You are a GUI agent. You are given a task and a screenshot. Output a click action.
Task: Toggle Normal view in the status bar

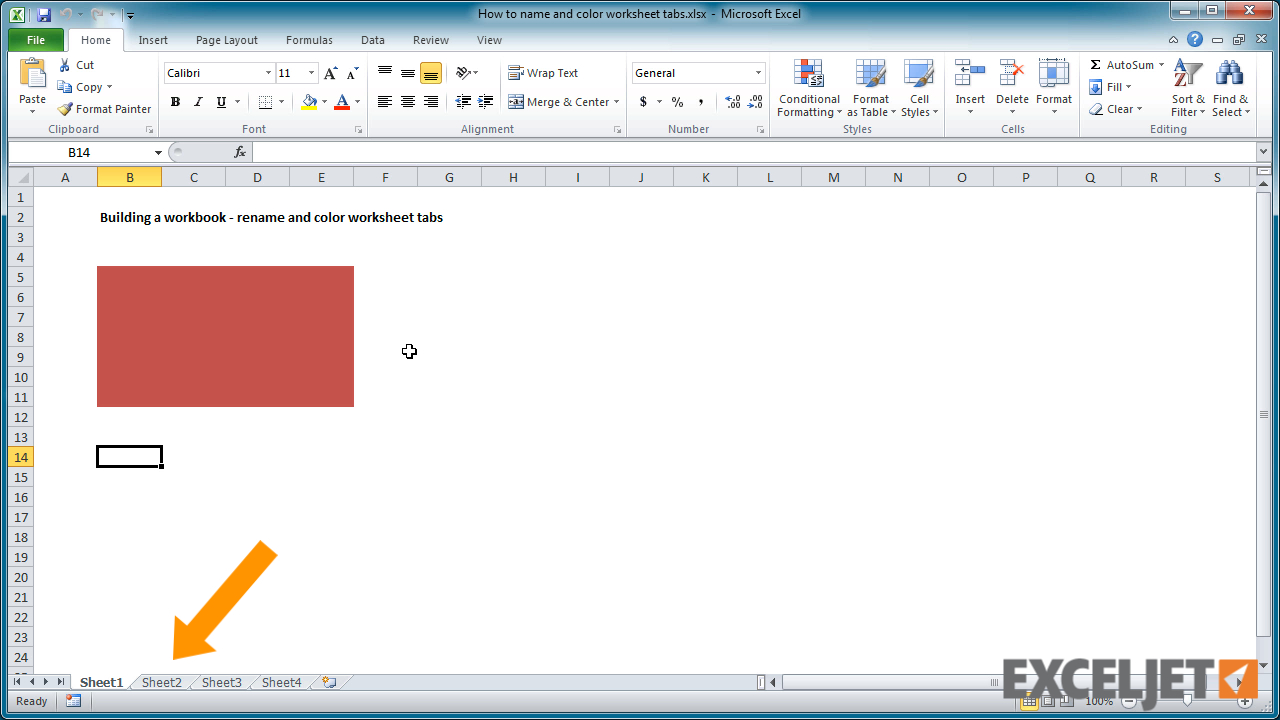[1029, 701]
